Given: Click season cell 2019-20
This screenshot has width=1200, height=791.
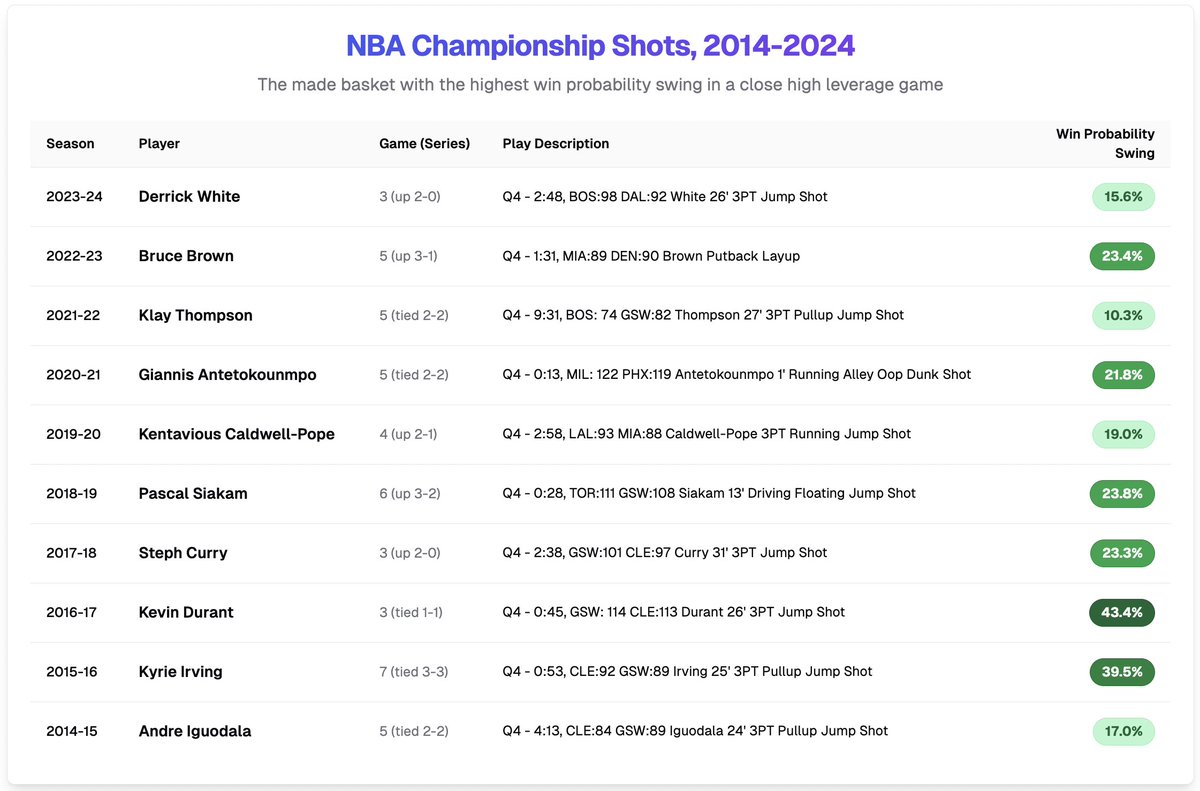Looking at the screenshot, I should (x=74, y=434).
